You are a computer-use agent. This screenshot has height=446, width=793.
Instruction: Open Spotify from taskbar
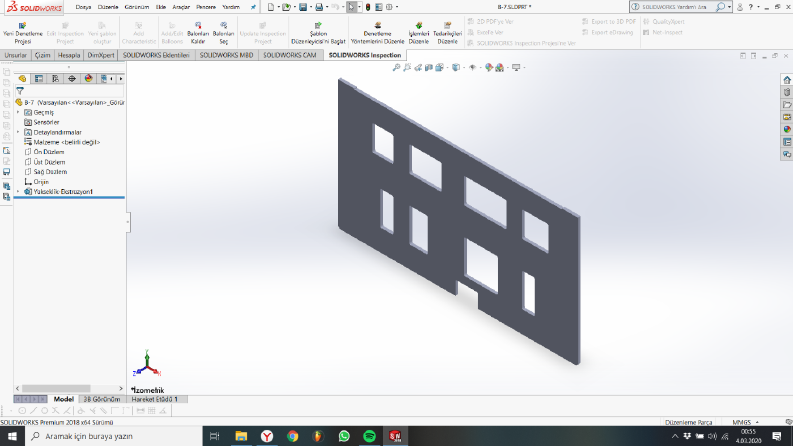pyautogui.click(x=370, y=436)
